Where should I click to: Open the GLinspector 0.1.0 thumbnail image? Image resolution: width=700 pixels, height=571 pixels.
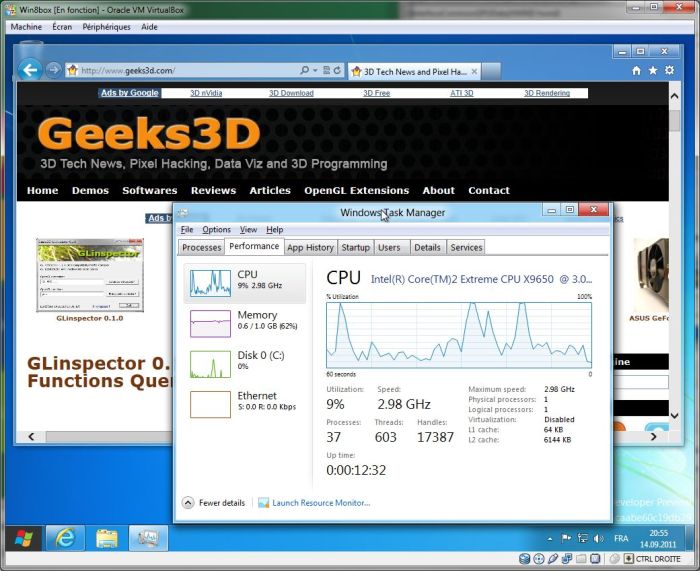point(90,275)
